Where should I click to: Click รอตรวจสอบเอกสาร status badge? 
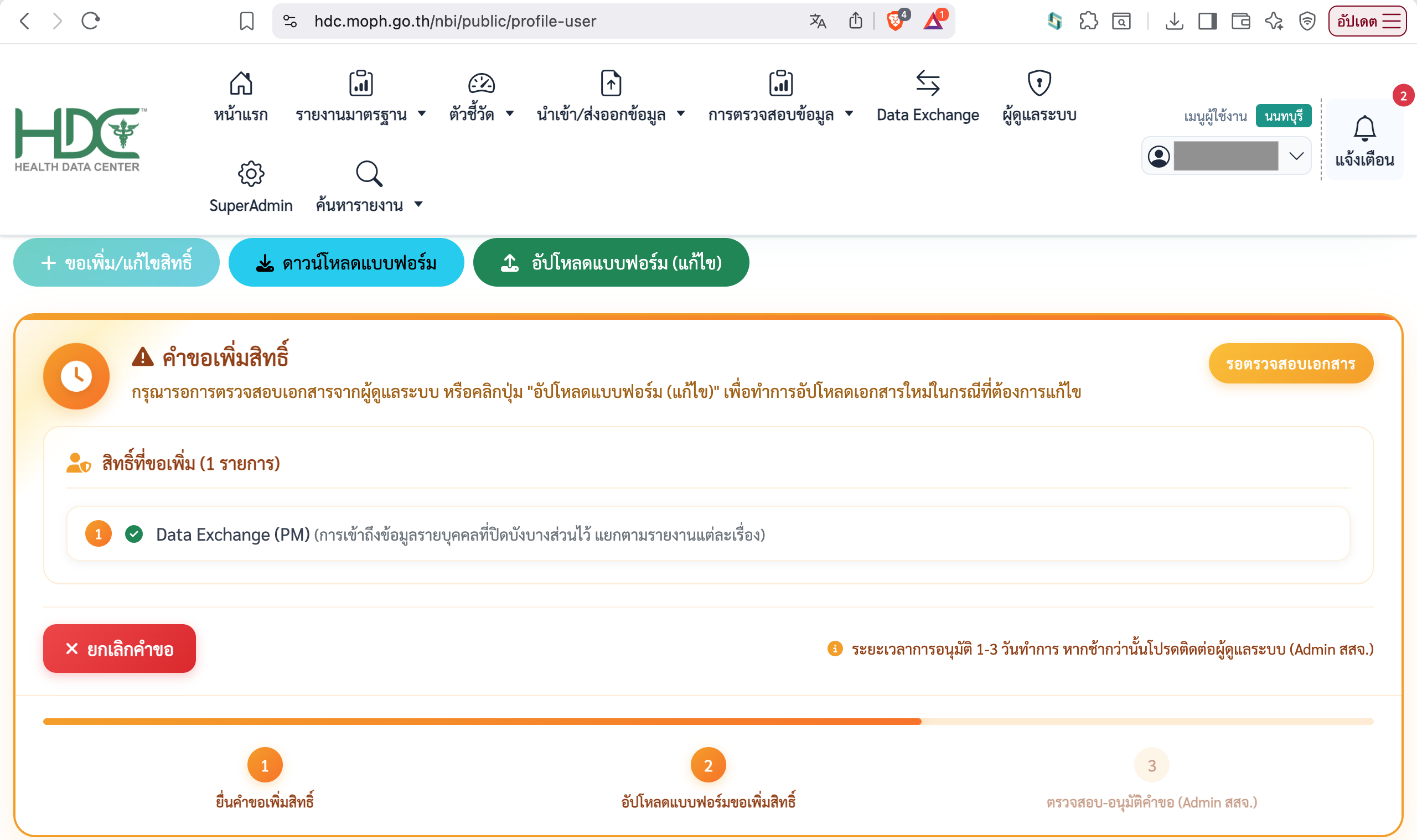tap(1291, 364)
